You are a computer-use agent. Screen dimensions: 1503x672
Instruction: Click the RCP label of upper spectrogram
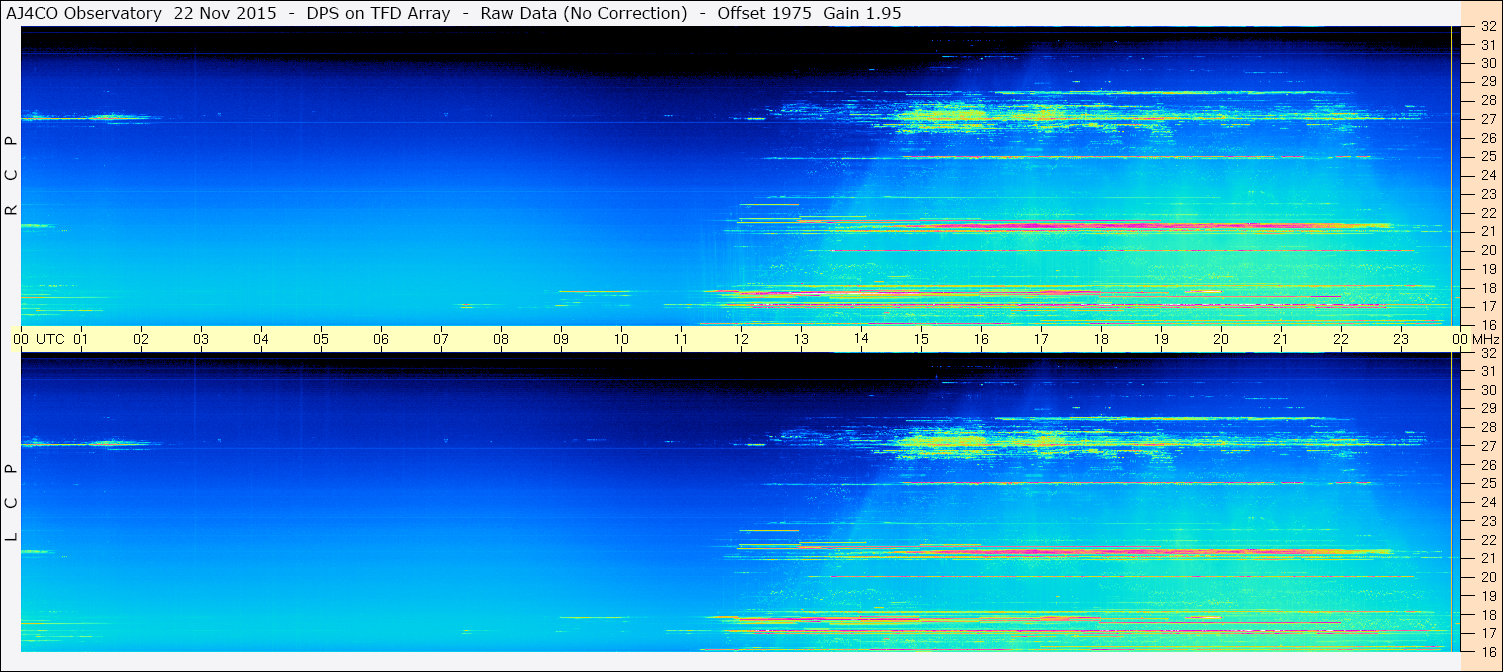click(x=12, y=175)
